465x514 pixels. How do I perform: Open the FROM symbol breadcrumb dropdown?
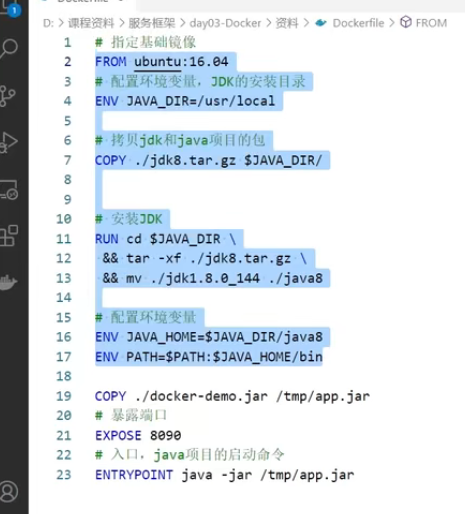point(431,23)
